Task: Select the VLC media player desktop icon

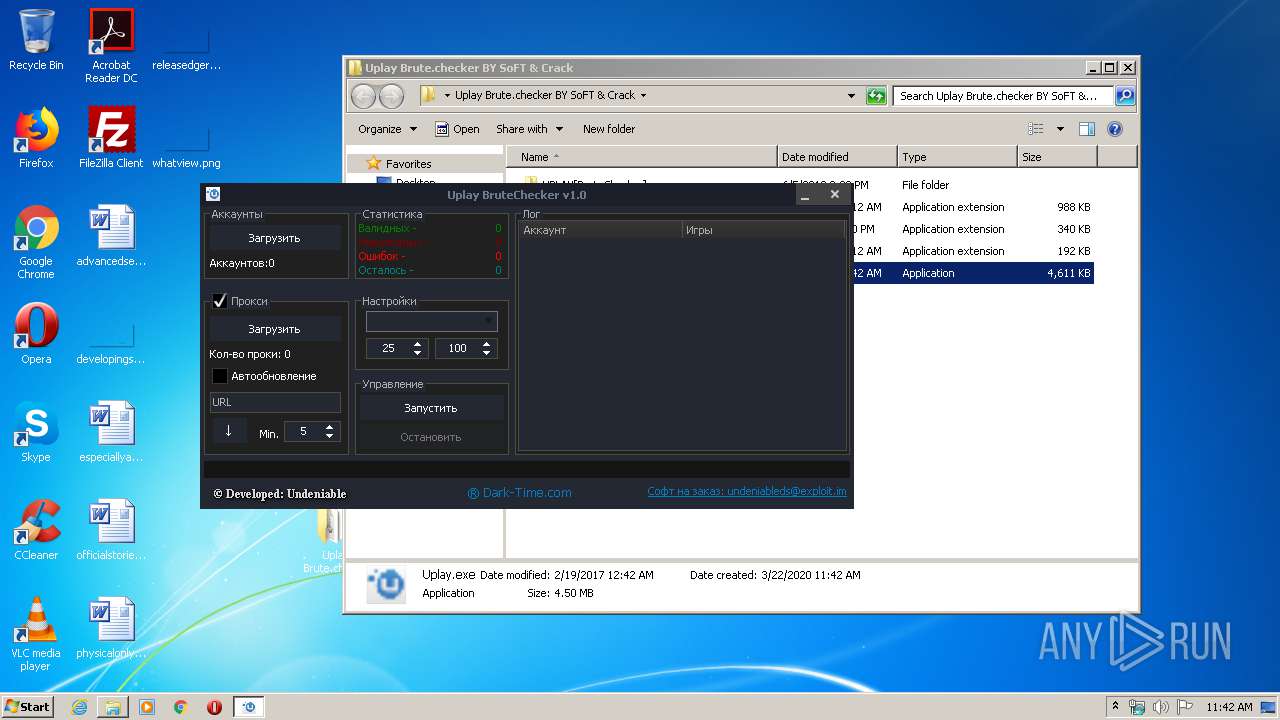Action: (36, 634)
